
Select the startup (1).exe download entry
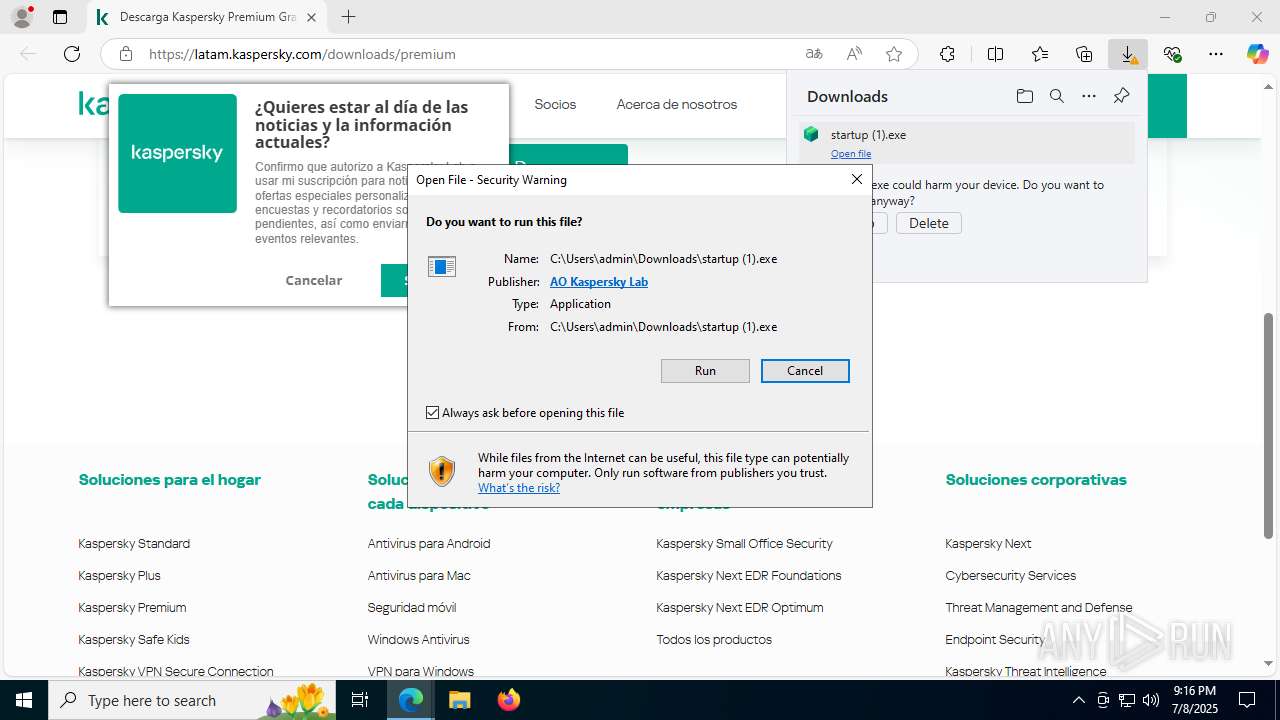tap(966, 142)
